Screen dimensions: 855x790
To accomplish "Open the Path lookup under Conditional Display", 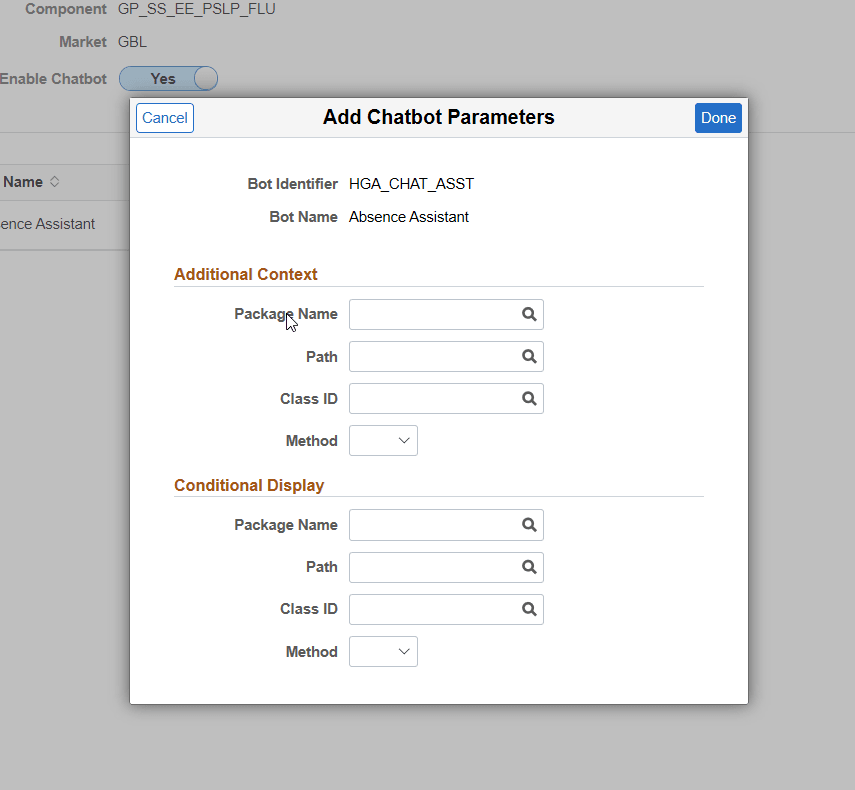I will [529, 567].
